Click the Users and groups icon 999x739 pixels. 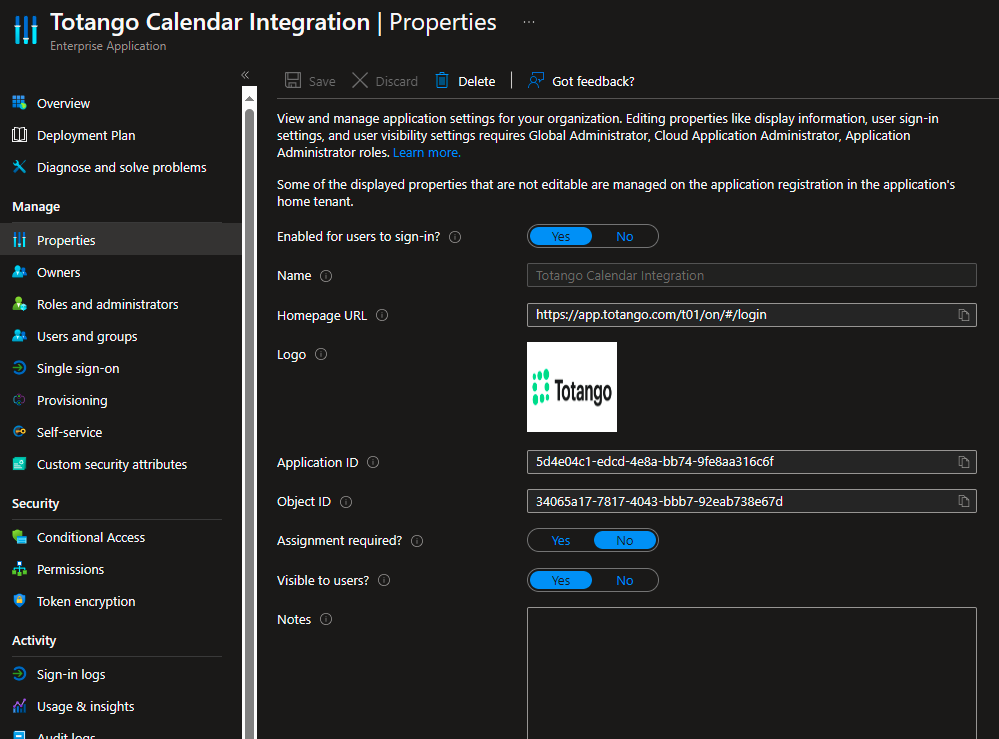(19, 336)
